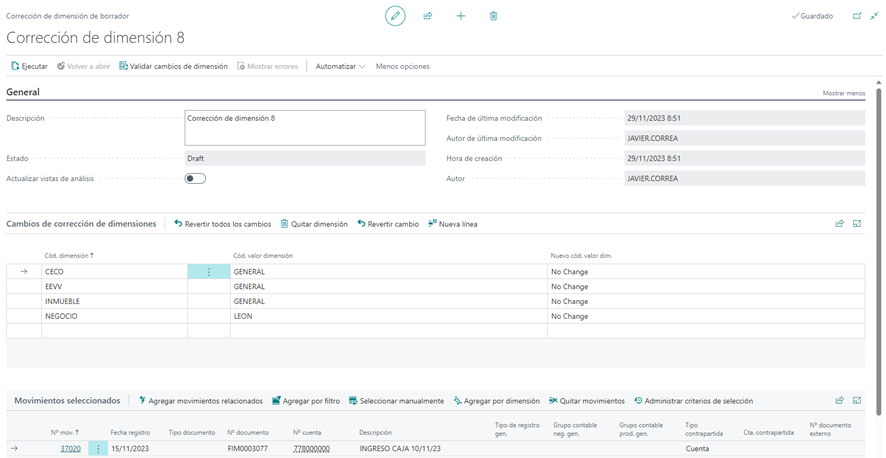Click the vertical page scrollbar
The height and width of the screenshot is (458, 886).
878,251
